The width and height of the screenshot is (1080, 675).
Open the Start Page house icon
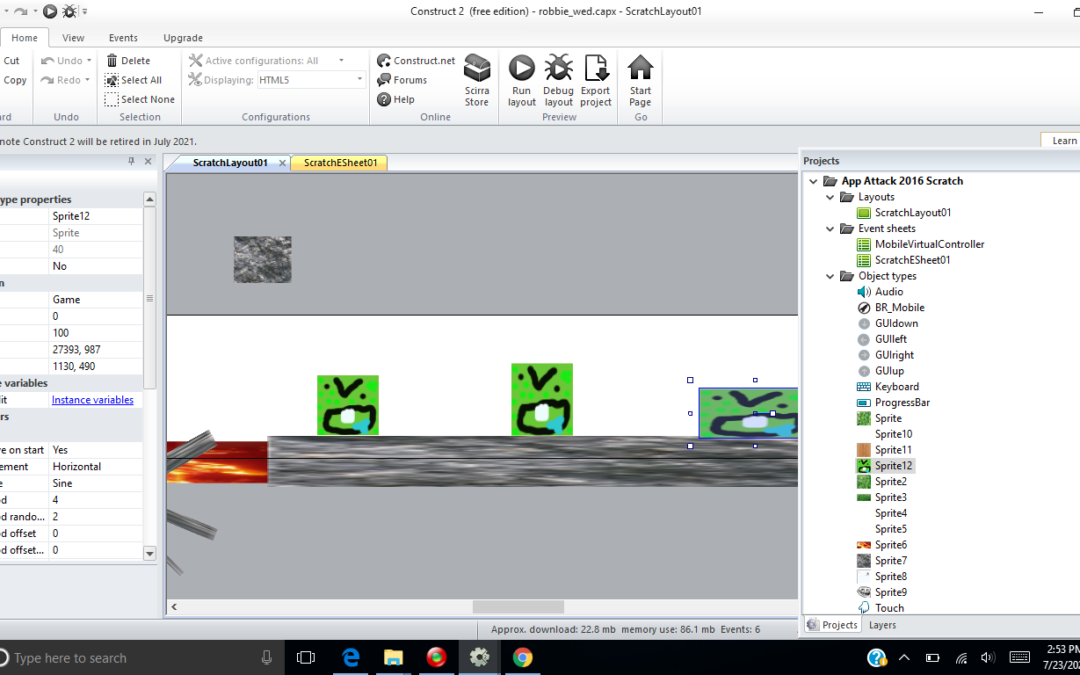pyautogui.click(x=640, y=69)
